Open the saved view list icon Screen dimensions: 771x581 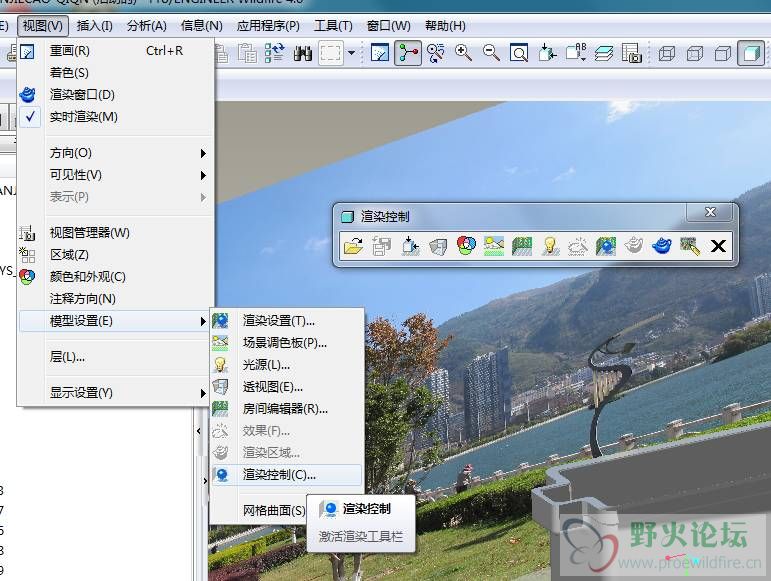(x=576, y=53)
